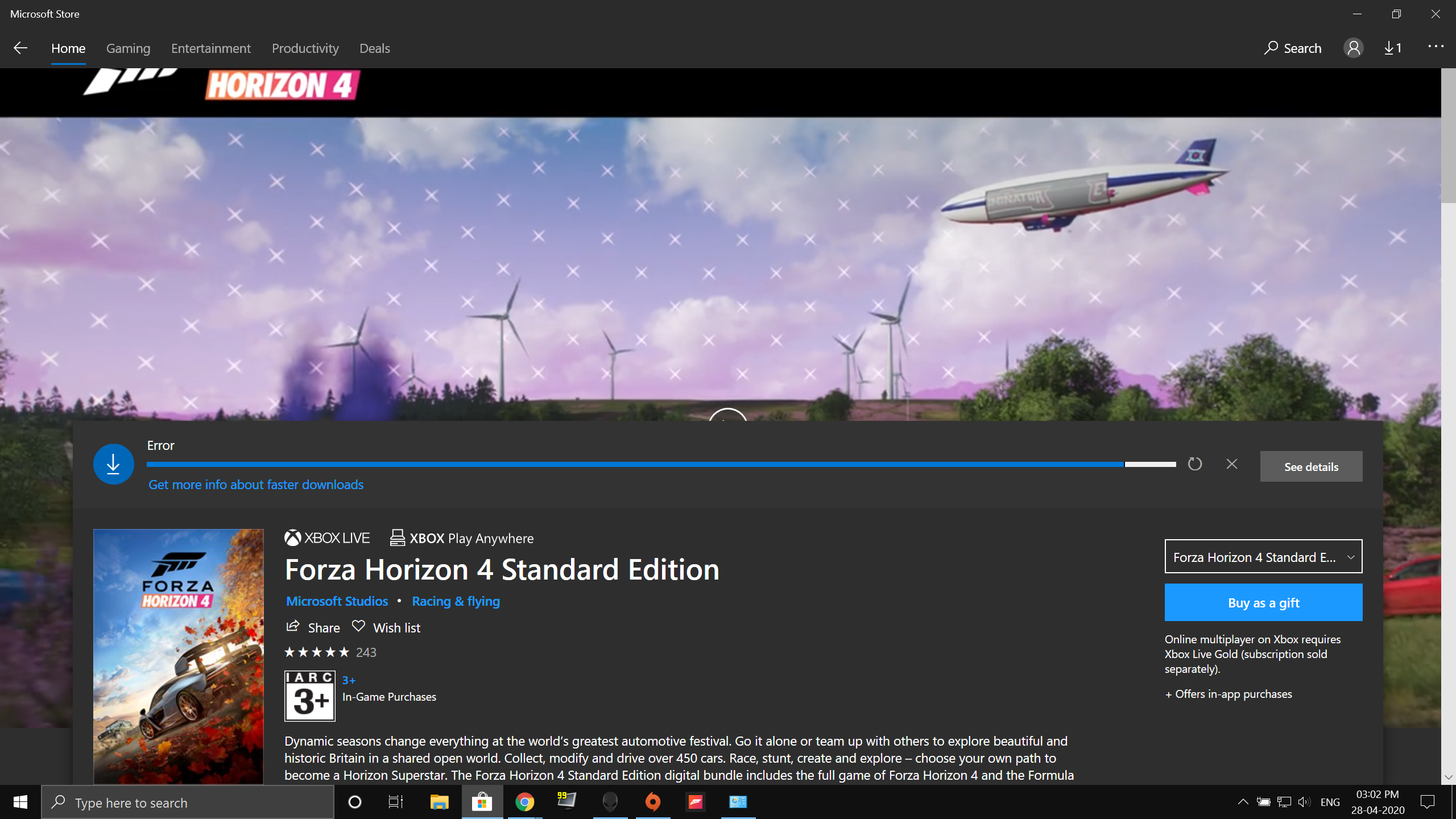The image size is (1456, 819).
Task: Open the Racing & flying category link
Action: pyautogui.click(x=456, y=601)
